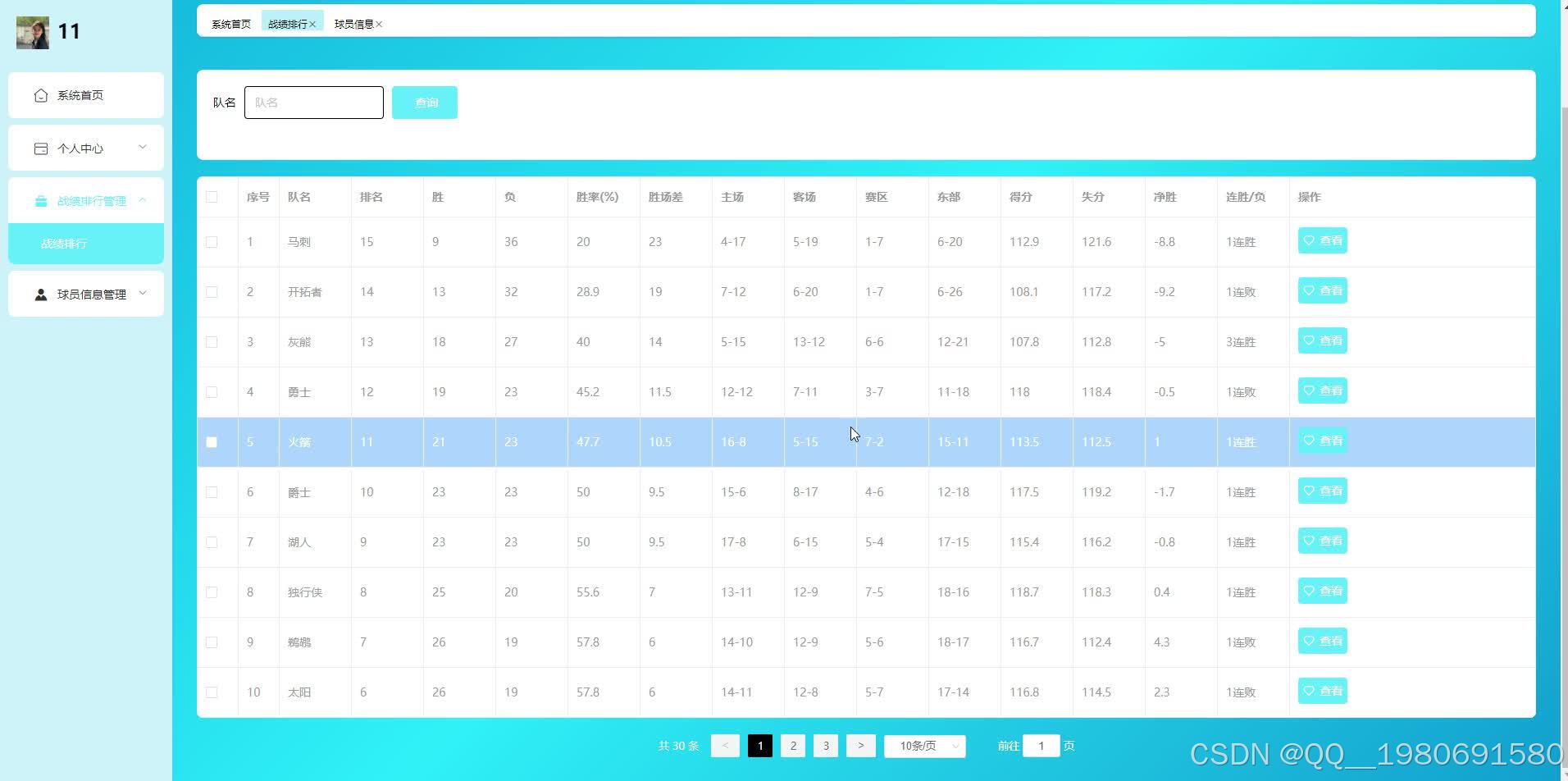Viewport: 1568px width, 781px height.
Task: View details for 马刺 row
Action: click(1322, 240)
